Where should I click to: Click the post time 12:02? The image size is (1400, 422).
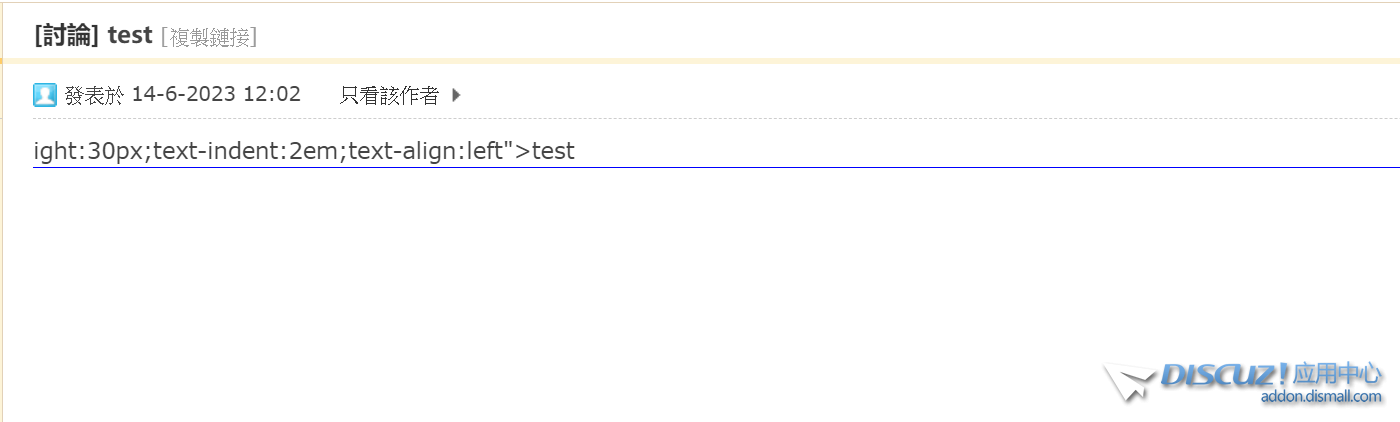[271, 95]
